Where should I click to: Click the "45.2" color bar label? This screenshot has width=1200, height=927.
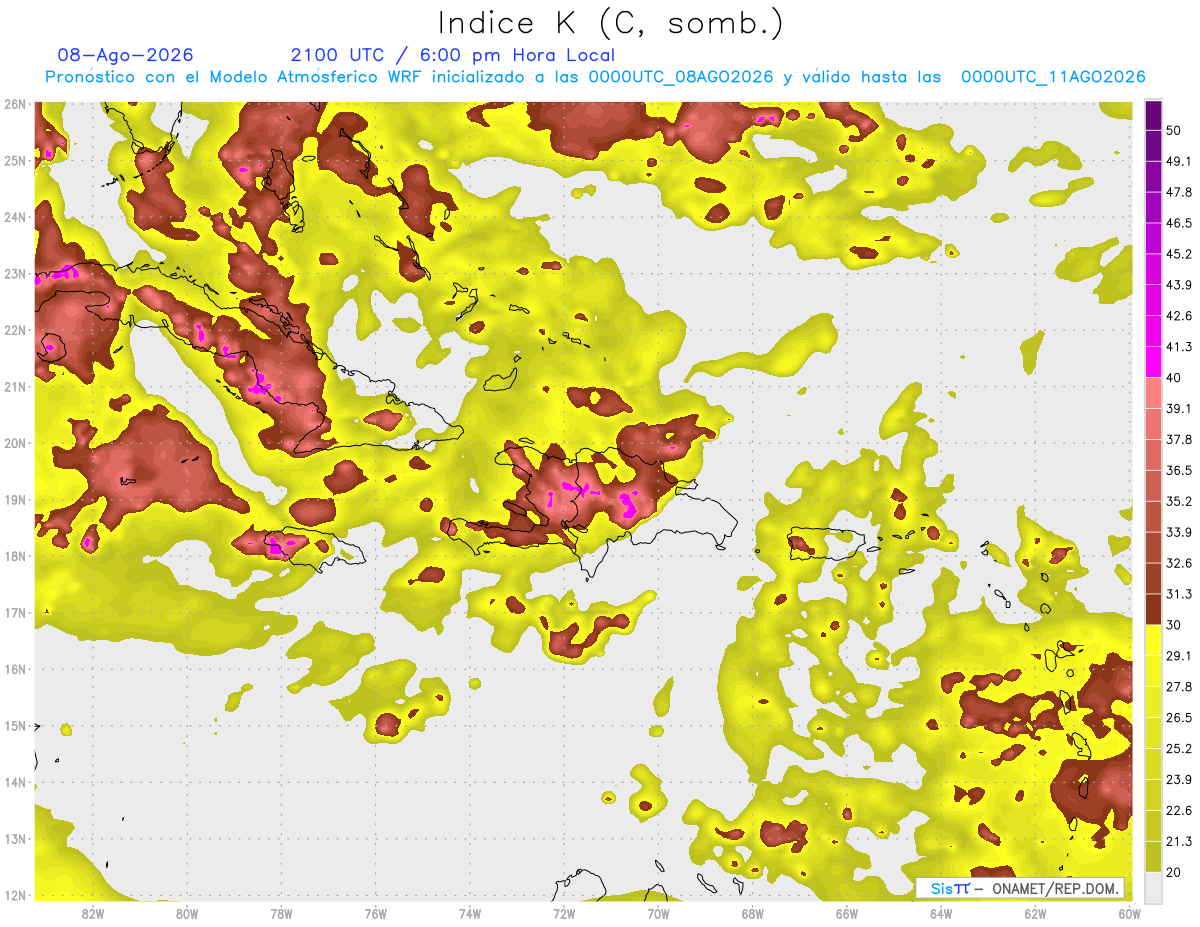(1179, 254)
